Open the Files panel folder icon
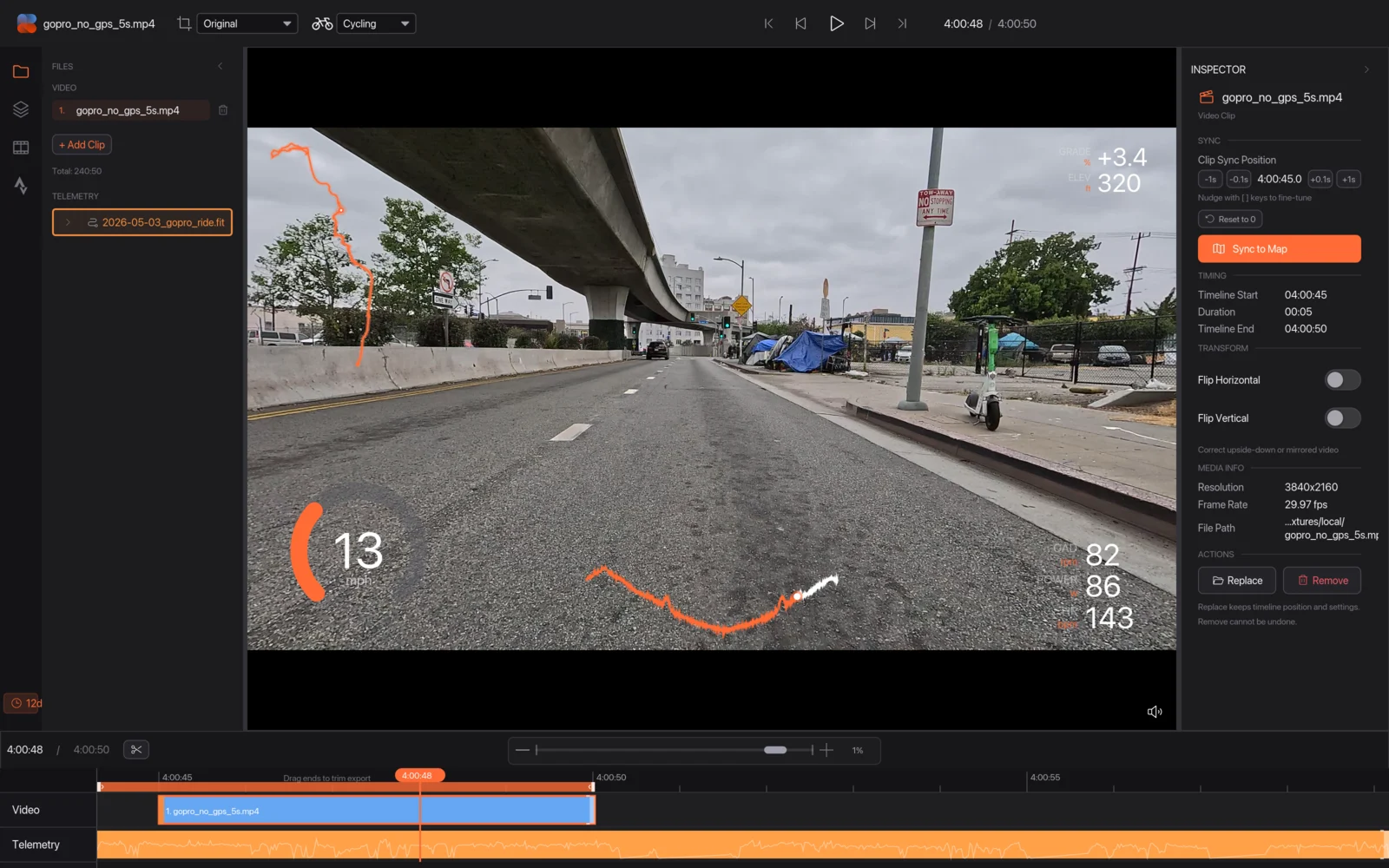The image size is (1389, 868). [21, 71]
